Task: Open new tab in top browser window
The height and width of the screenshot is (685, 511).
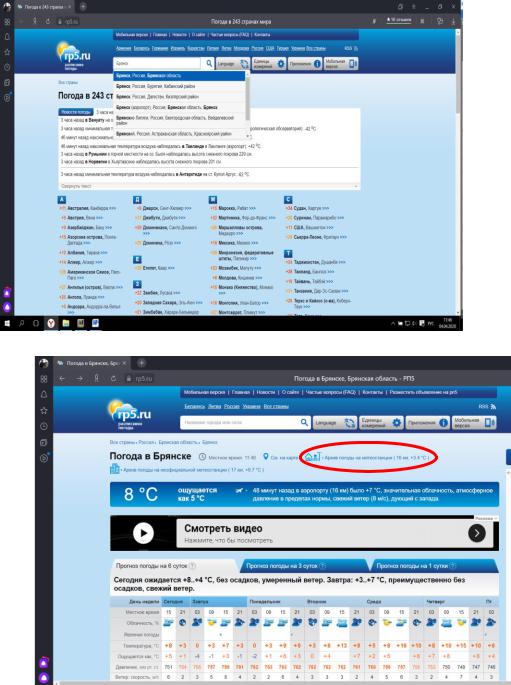Action: click(83, 7)
